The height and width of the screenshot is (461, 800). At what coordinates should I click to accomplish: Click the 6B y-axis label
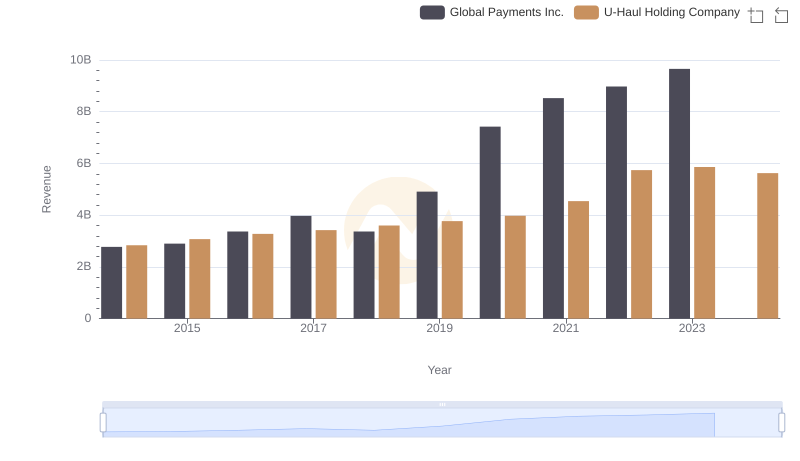point(84,163)
